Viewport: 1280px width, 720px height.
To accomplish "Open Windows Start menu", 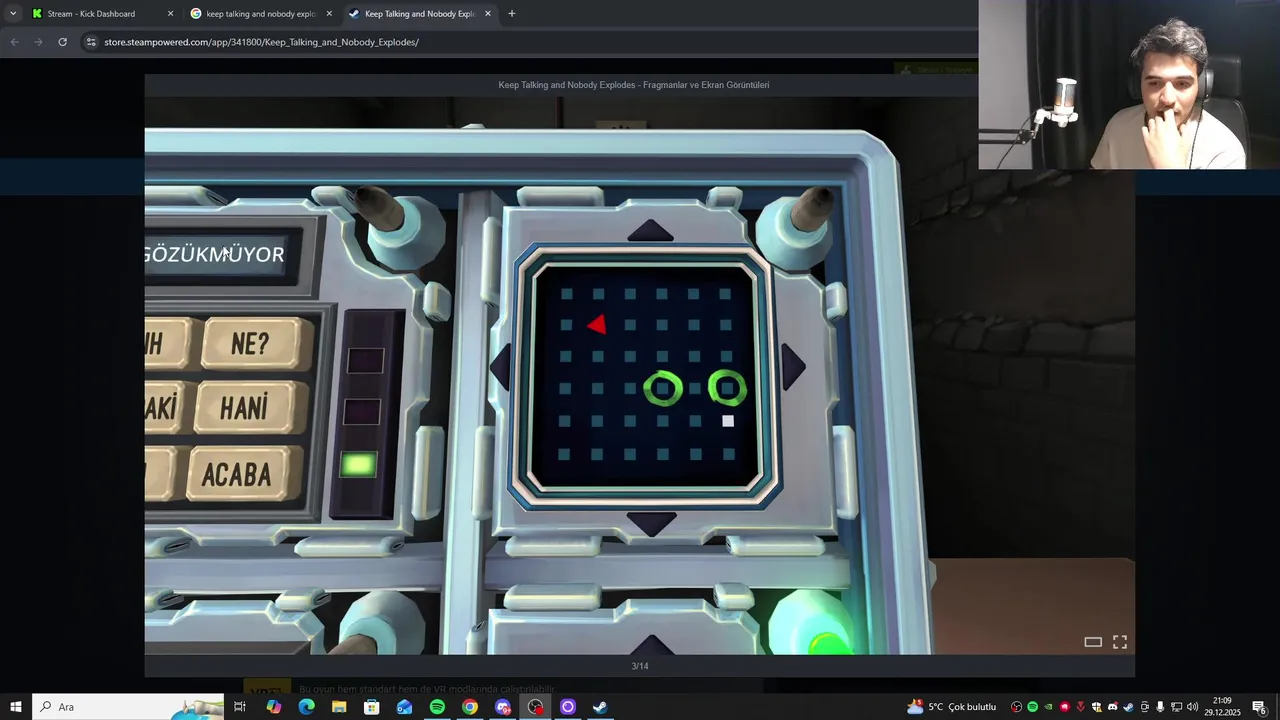I will click(x=15, y=707).
